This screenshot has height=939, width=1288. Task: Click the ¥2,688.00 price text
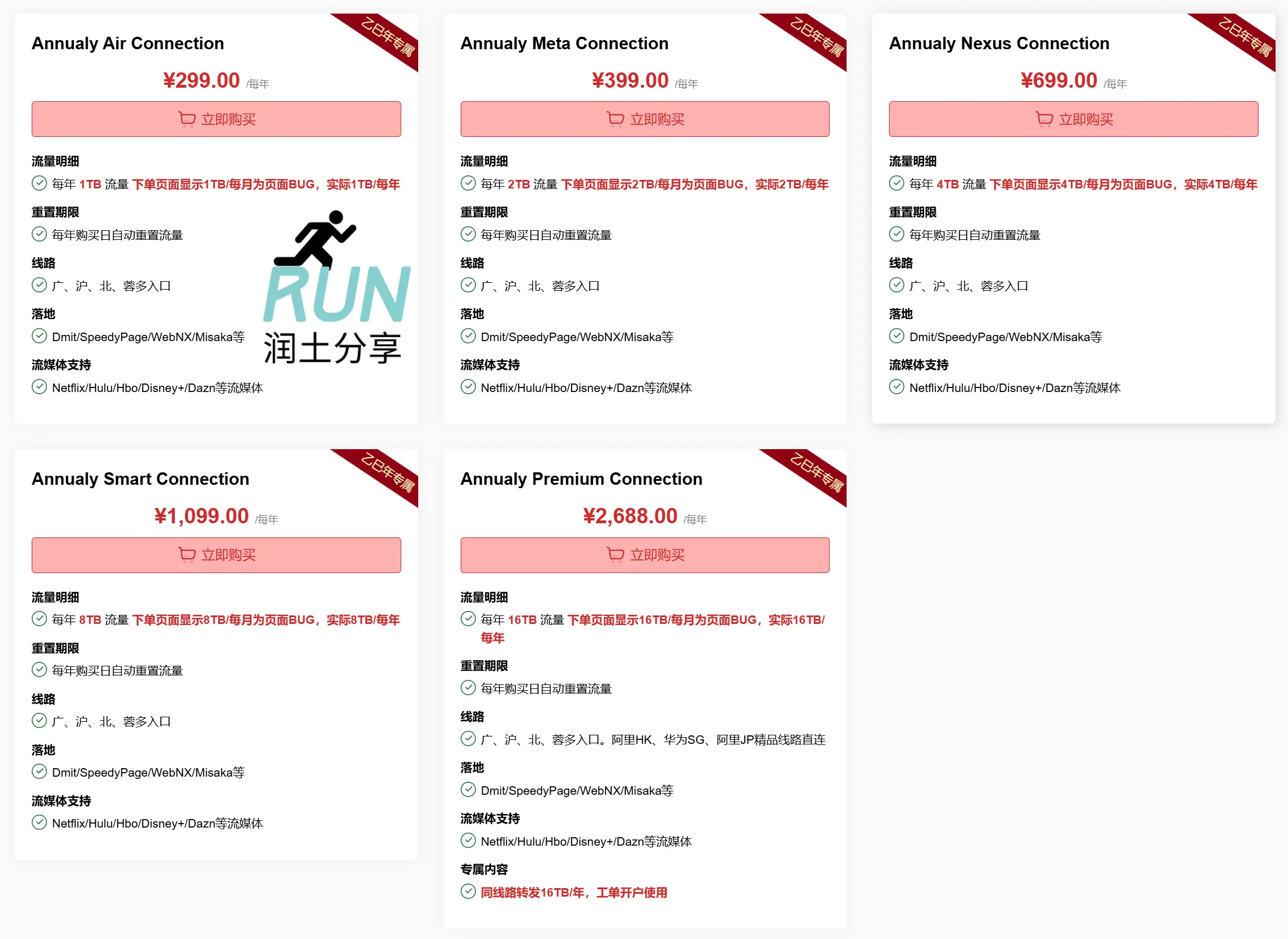(x=629, y=516)
